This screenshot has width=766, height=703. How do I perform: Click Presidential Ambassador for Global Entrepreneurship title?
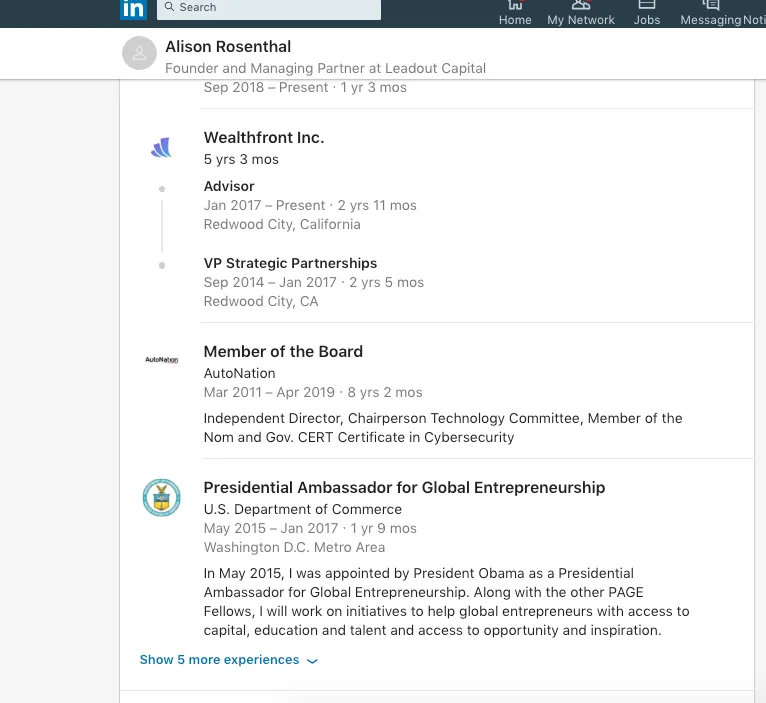(x=404, y=487)
